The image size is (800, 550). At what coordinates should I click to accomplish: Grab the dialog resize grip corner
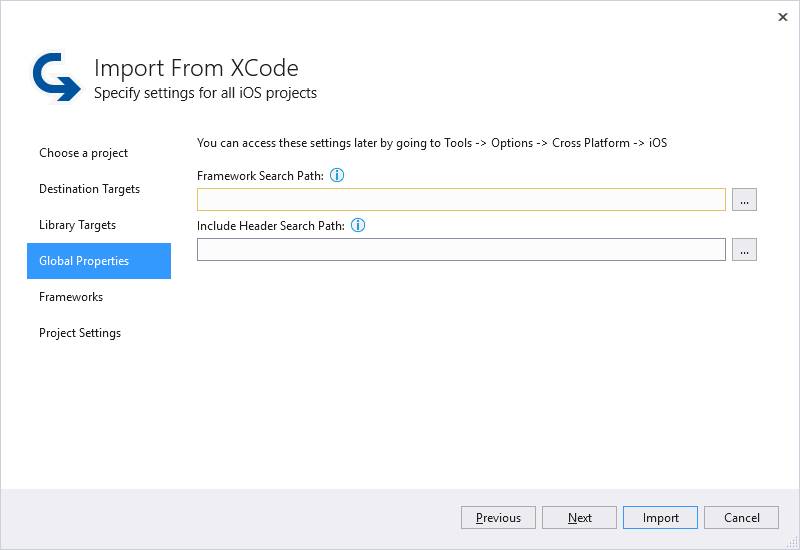[x=793, y=543]
